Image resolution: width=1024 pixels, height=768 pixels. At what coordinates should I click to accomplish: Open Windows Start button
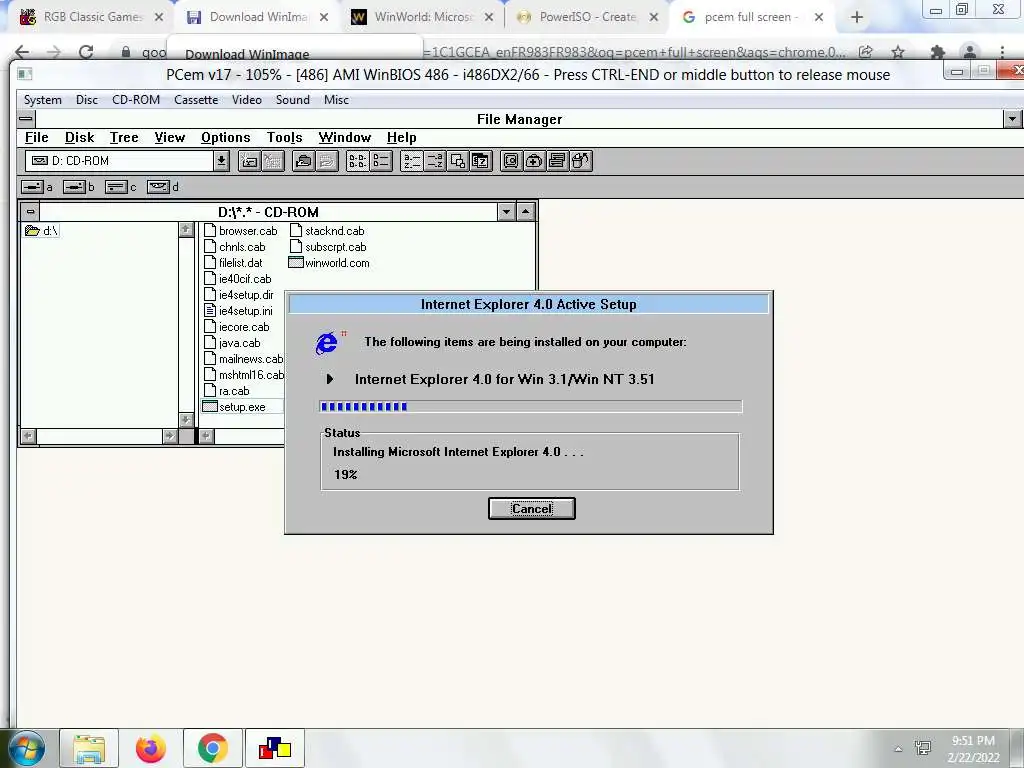27,748
